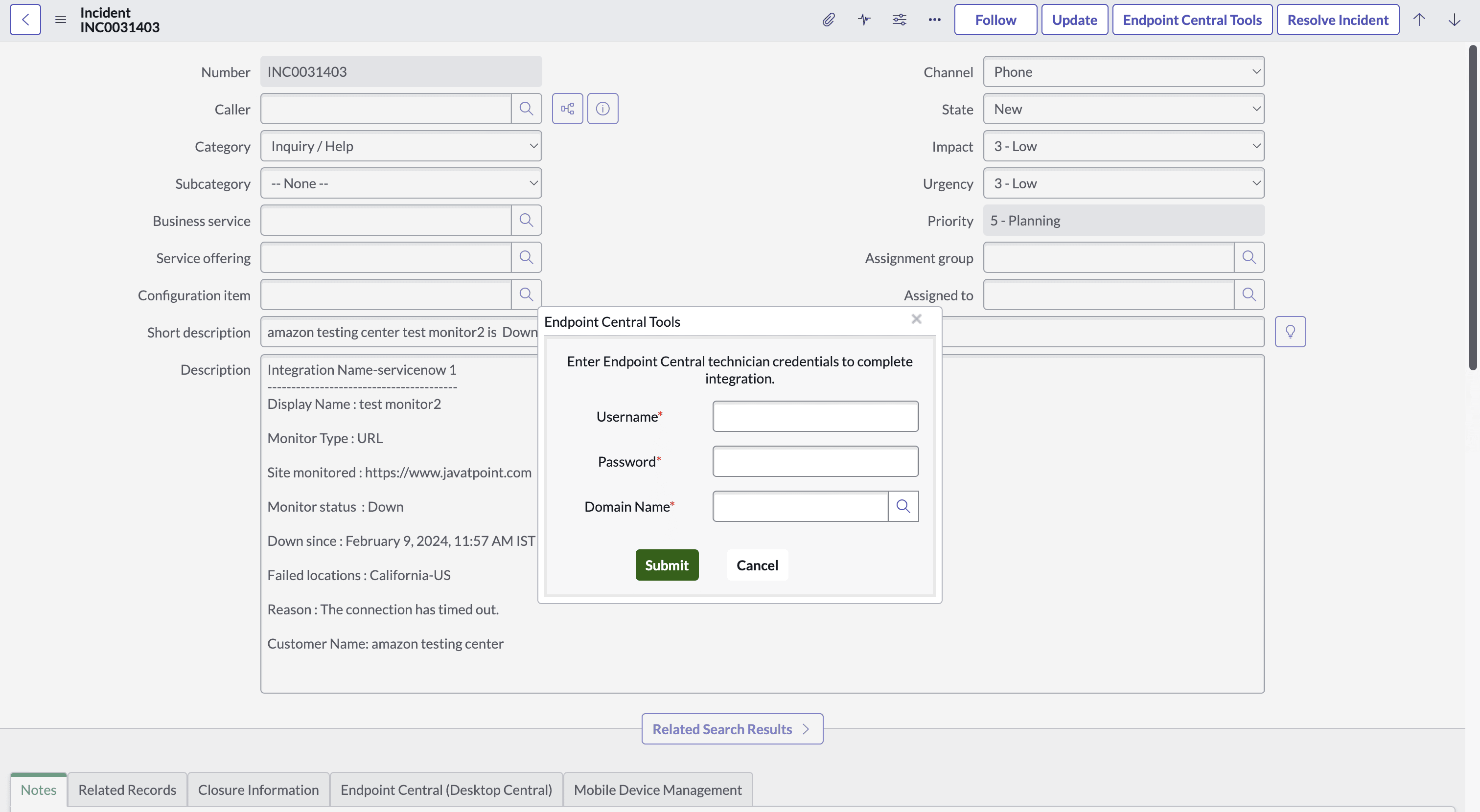Click the assignment group search icon

pos(1249,257)
